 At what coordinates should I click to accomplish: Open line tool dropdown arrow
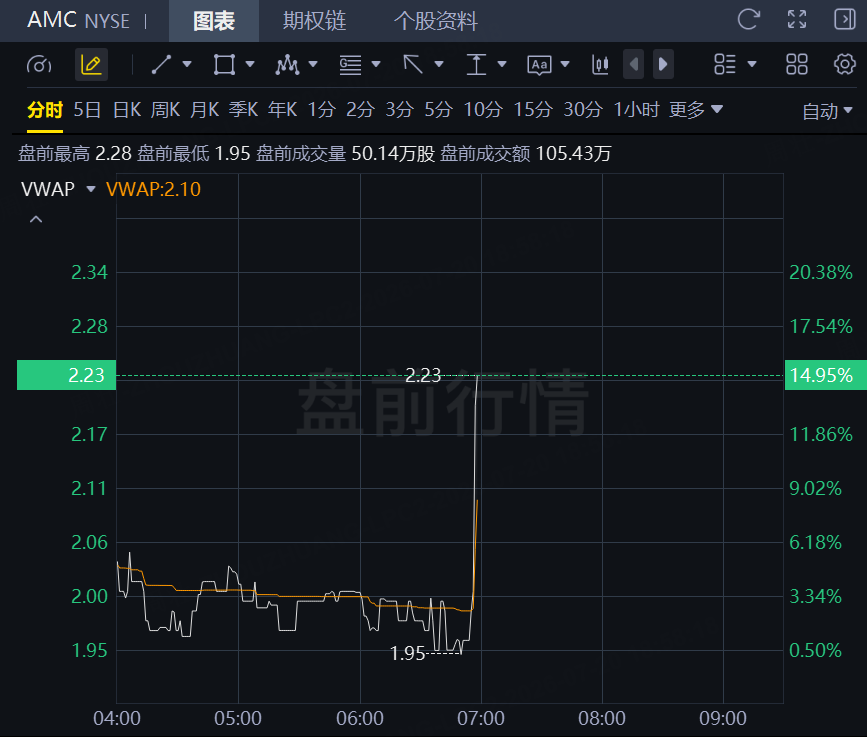[x=187, y=64]
